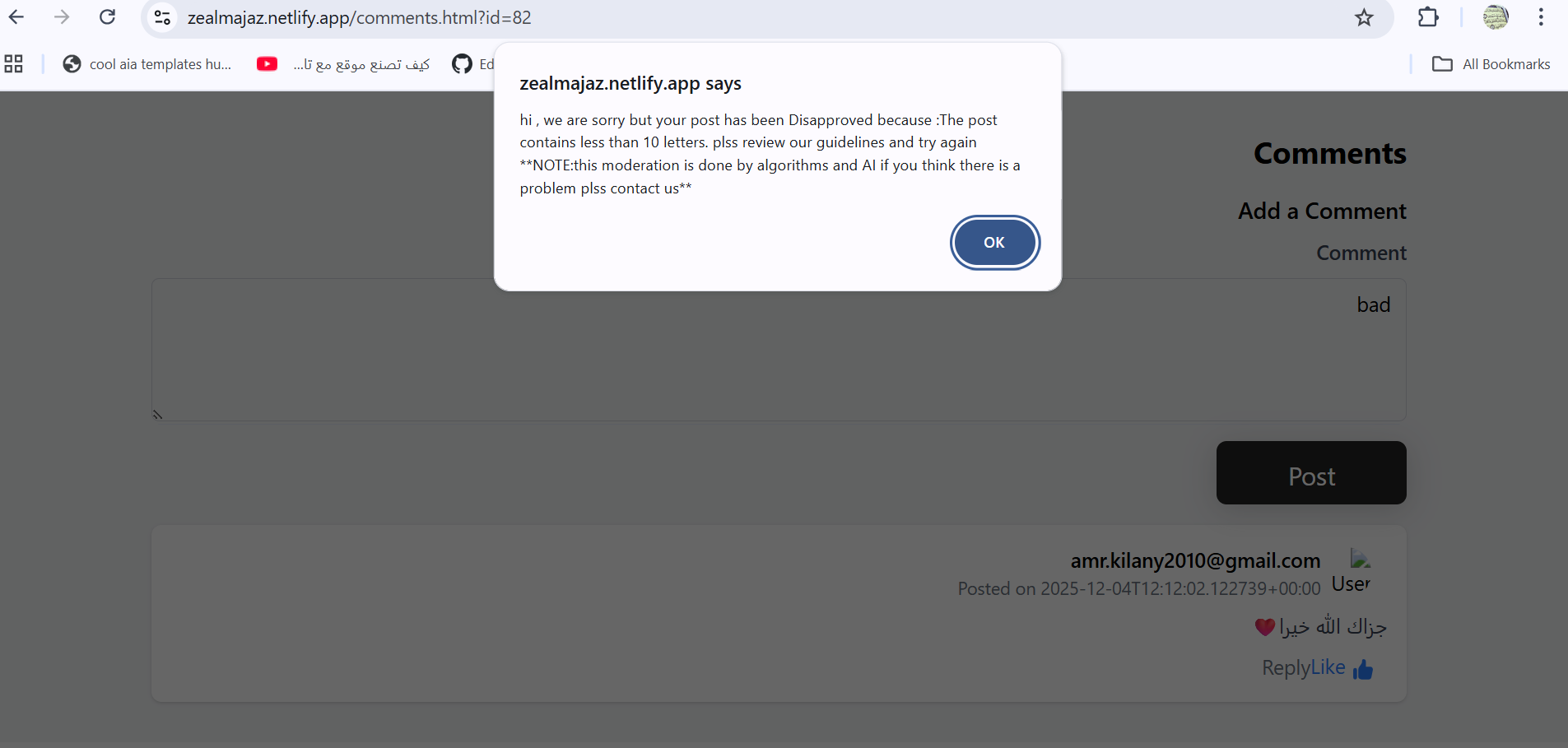
Task: Open the GitHub bookmark
Action: [x=472, y=64]
